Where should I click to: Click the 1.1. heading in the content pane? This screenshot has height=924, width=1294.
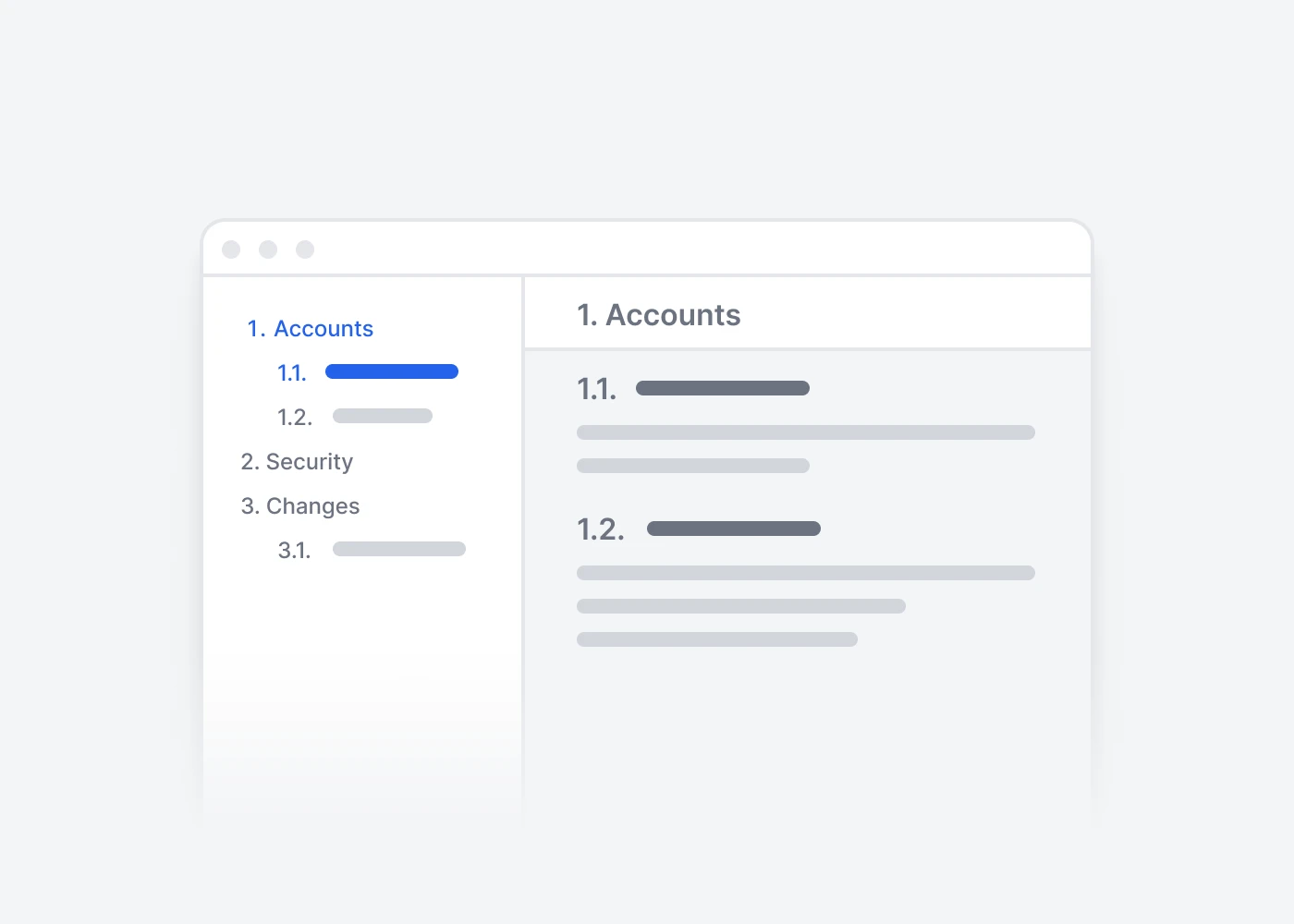click(596, 389)
